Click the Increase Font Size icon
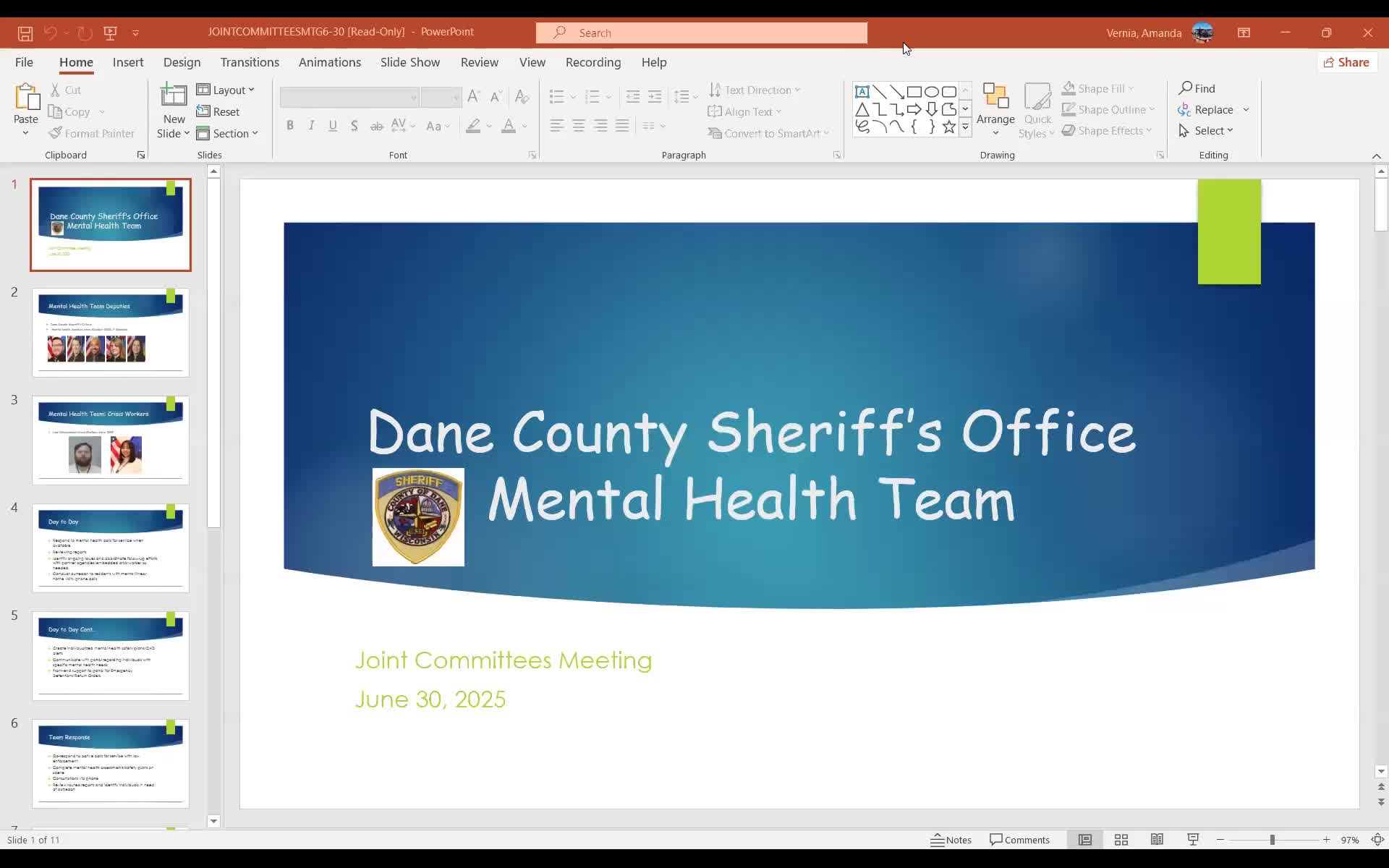Screen dimensions: 1389x868 pos(473,95)
